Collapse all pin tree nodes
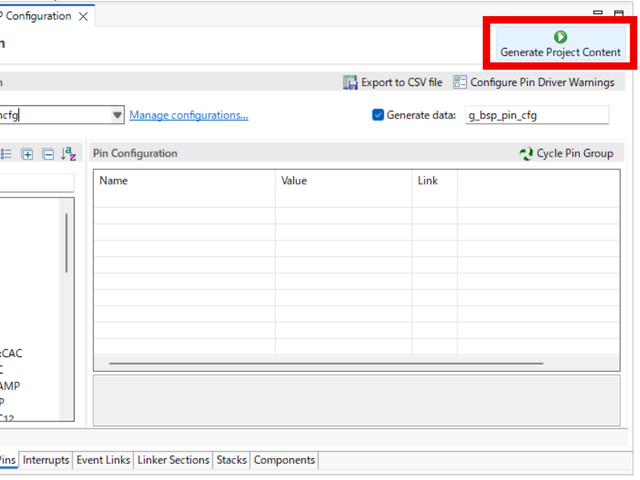 click(x=48, y=154)
